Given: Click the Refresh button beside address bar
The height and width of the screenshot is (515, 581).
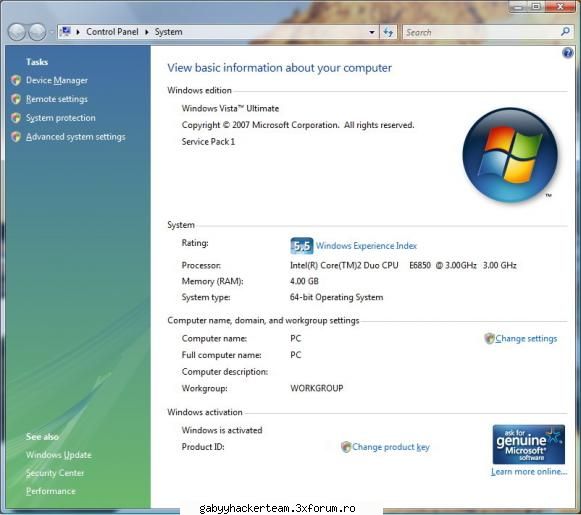Looking at the screenshot, I should point(388,32).
